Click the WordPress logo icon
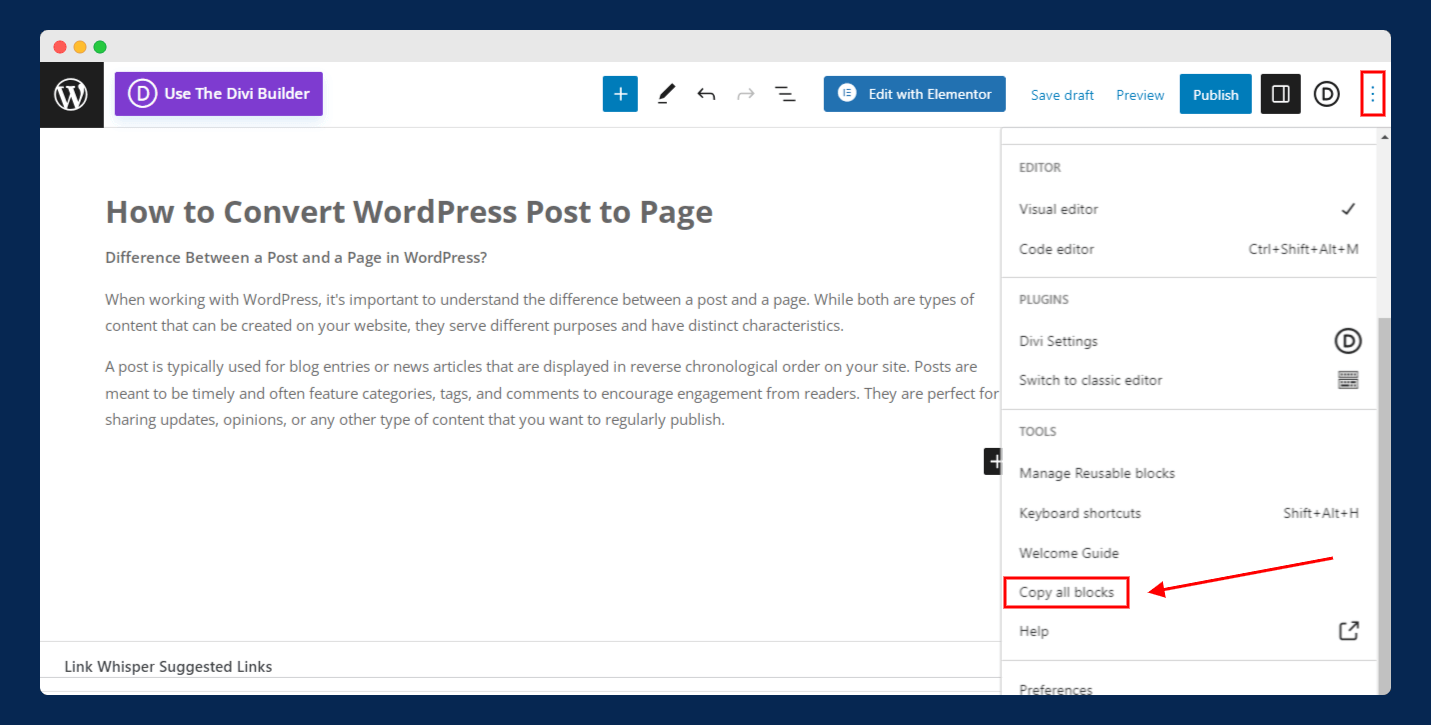Viewport: 1431px width, 725px height. [x=71, y=95]
